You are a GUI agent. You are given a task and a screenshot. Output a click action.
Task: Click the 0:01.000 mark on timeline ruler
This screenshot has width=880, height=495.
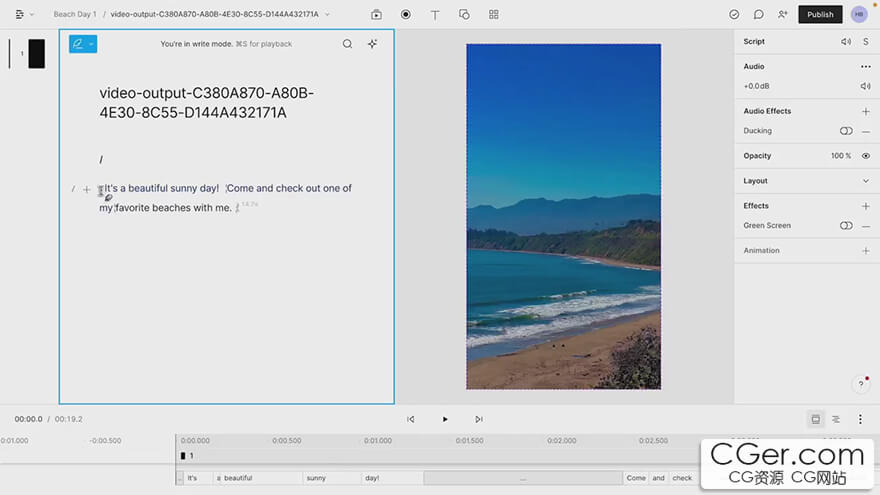click(378, 441)
